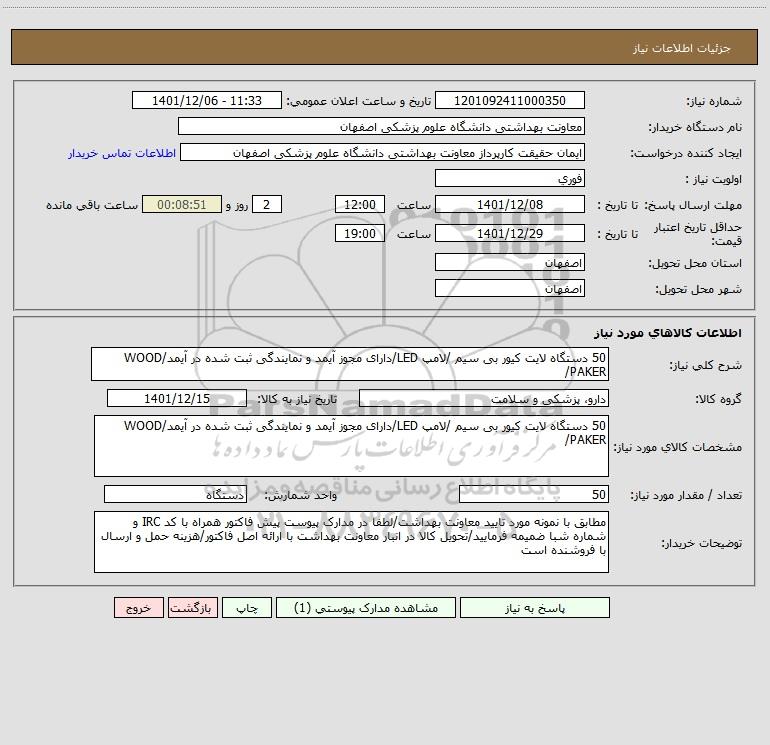Image resolution: width=770 pixels, height=745 pixels.
Task: Click the quantity field showing 50
Action: (x=534, y=494)
